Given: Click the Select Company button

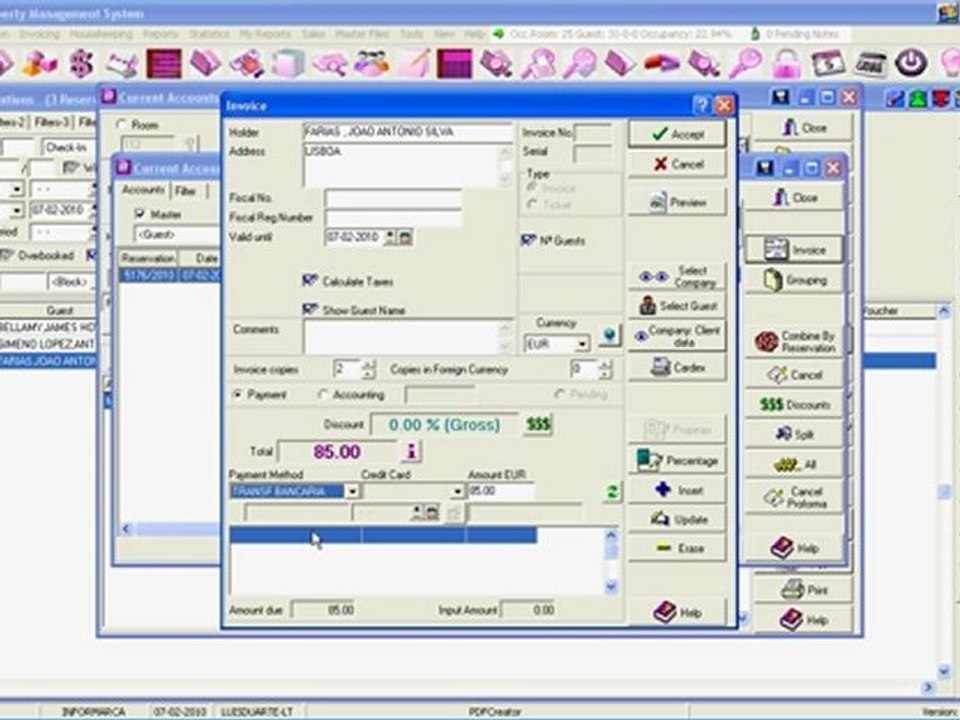Looking at the screenshot, I should 677,277.
